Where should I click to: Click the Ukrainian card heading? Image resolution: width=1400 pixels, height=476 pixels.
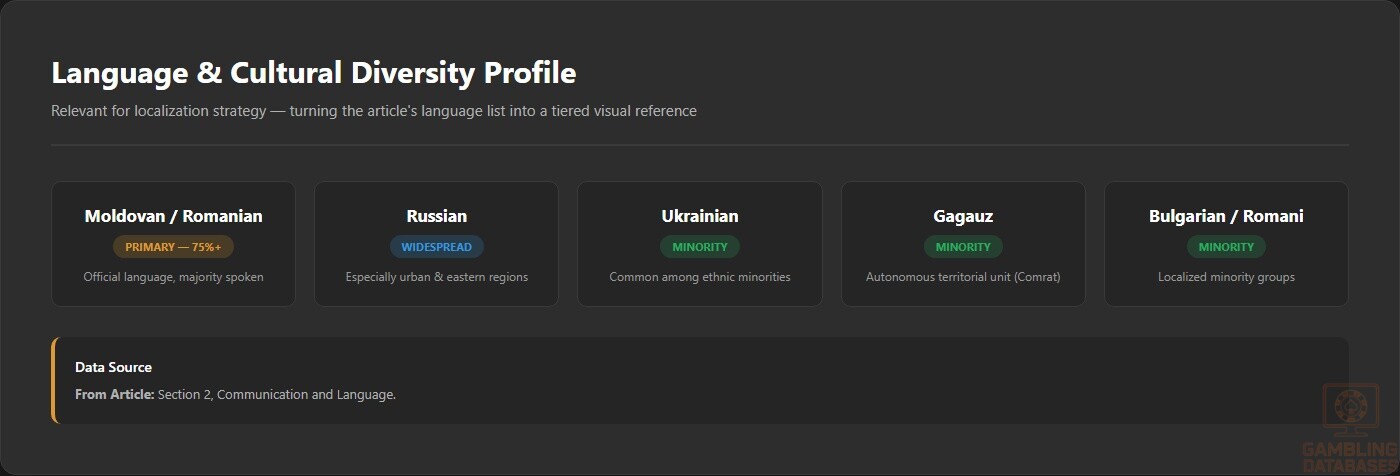tap(700, 216)
